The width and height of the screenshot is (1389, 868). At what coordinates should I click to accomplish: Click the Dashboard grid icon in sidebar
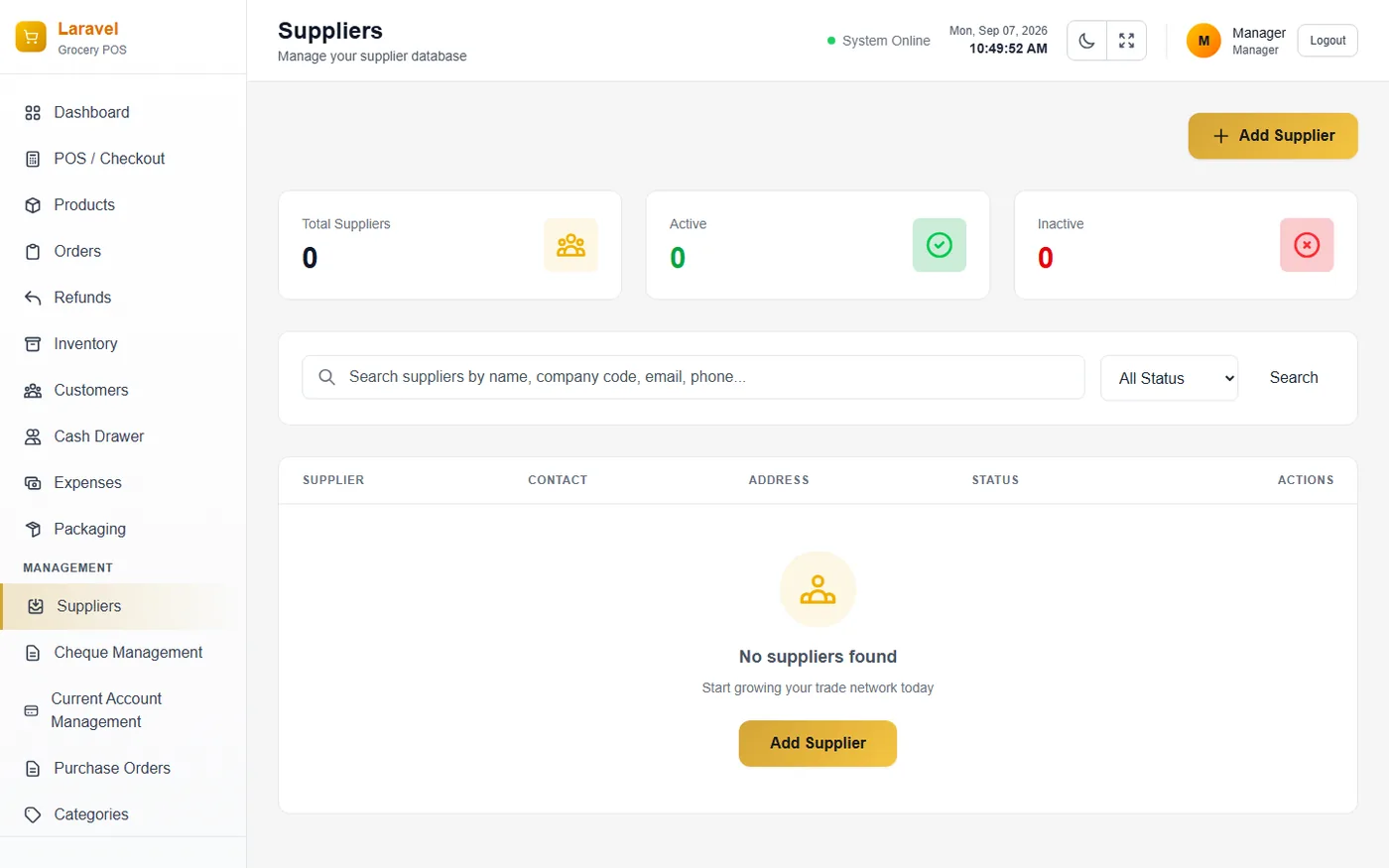point(33,113)
